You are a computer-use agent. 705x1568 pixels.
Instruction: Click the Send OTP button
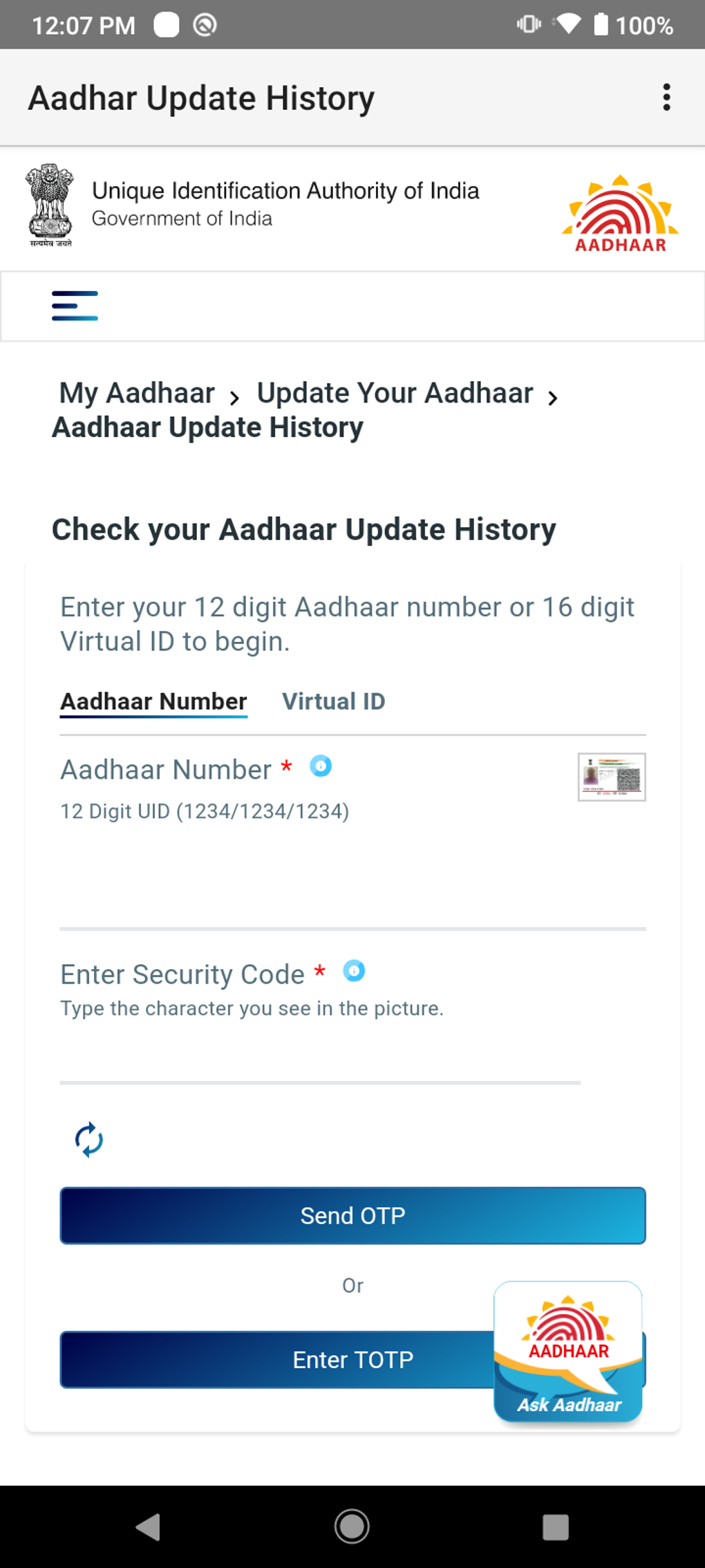point(352,1216)
